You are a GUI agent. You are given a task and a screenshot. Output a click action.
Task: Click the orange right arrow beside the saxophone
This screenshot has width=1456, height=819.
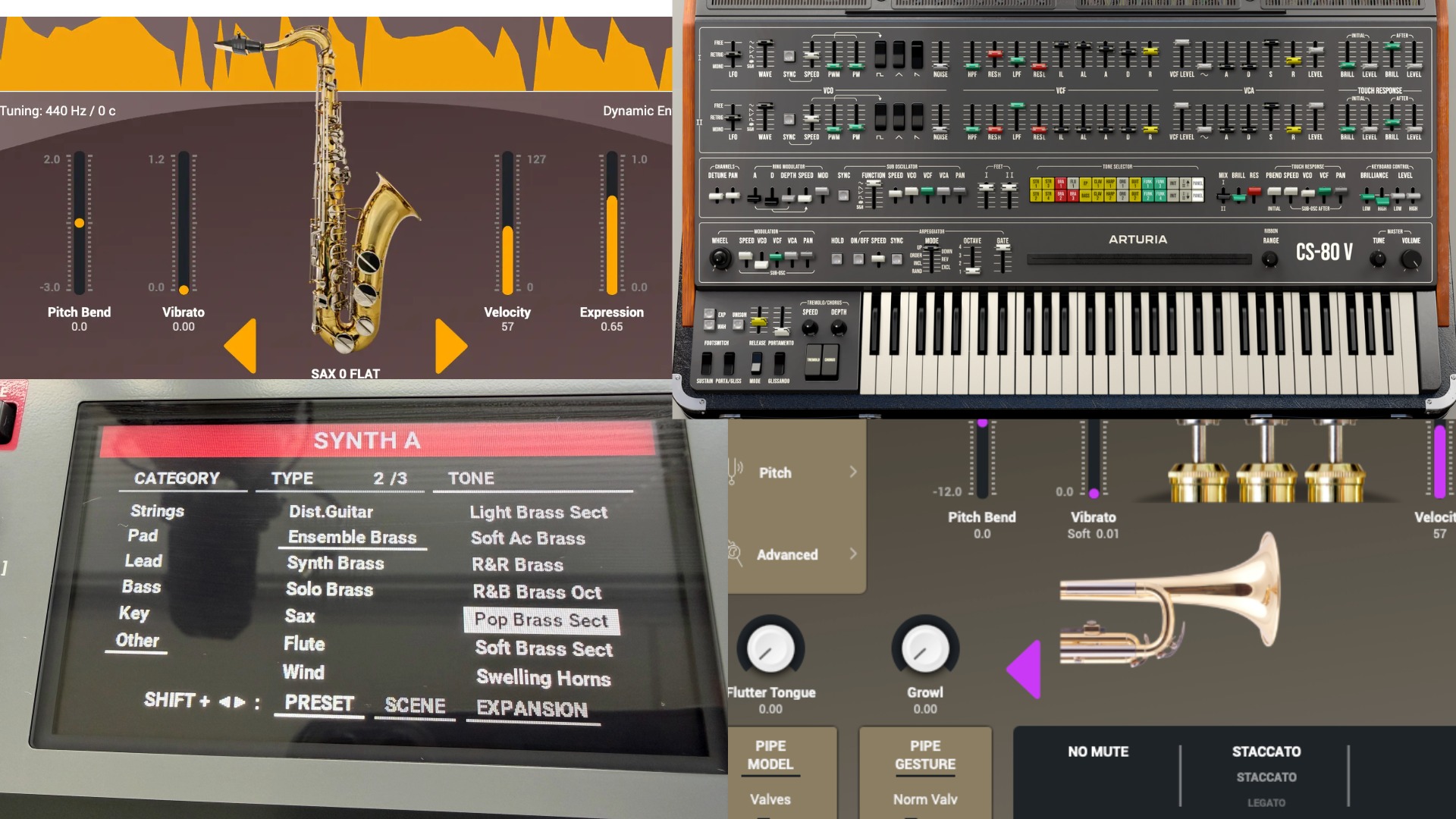click(x=451, y=346)
